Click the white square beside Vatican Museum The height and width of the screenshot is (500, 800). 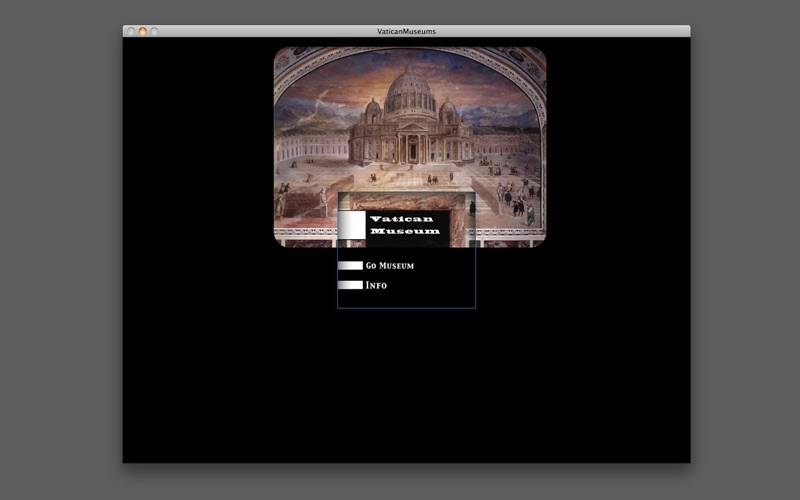coord(352,224)
